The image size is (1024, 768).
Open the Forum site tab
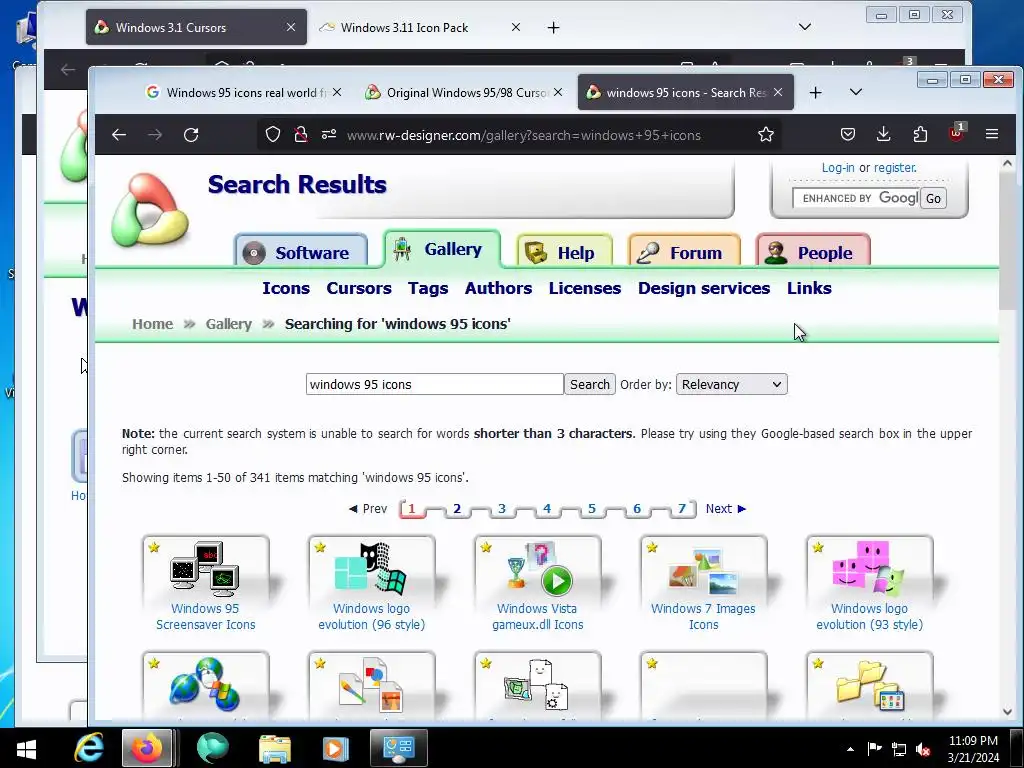point(684,252)
